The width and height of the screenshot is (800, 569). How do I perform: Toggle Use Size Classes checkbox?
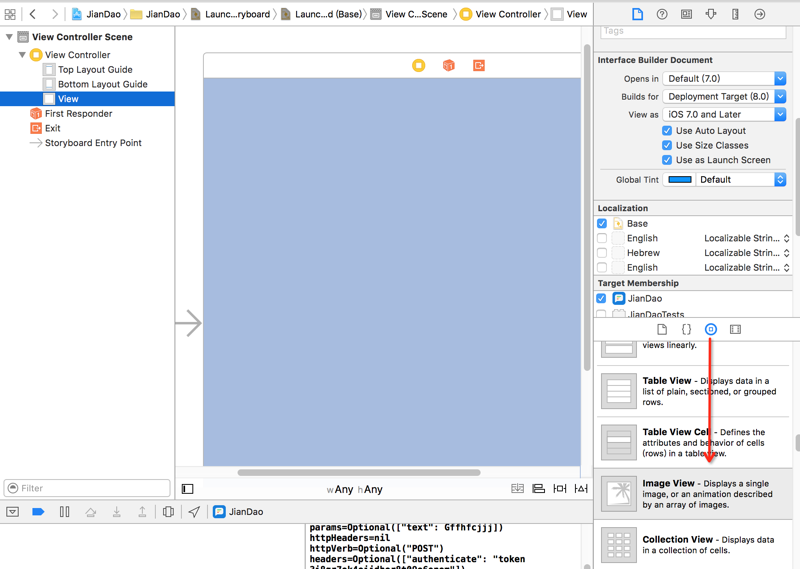point(667,145)
